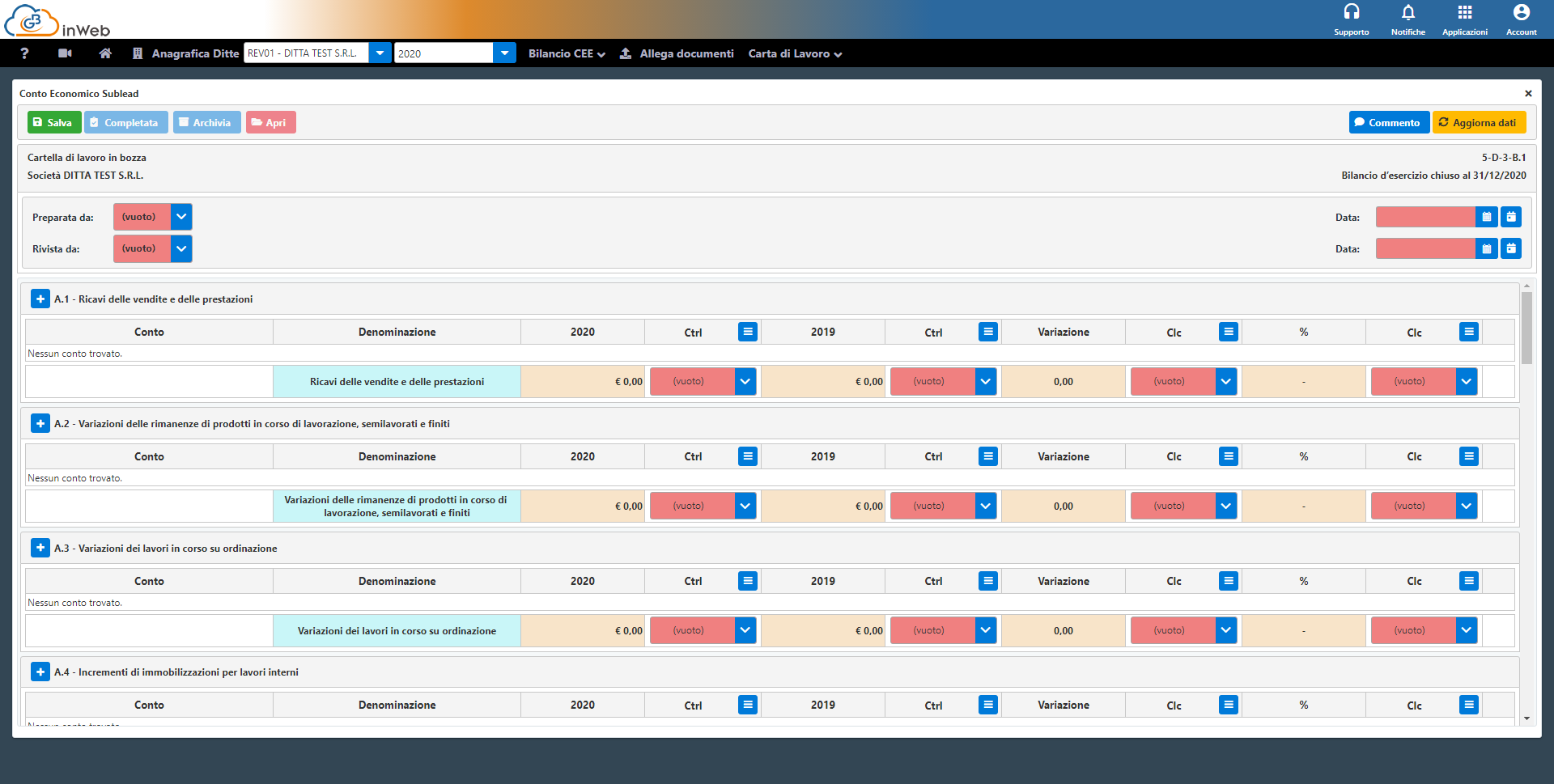Open the Account user icon
The height and width of the screenshot is (784, 1554).
[1522, 12]
